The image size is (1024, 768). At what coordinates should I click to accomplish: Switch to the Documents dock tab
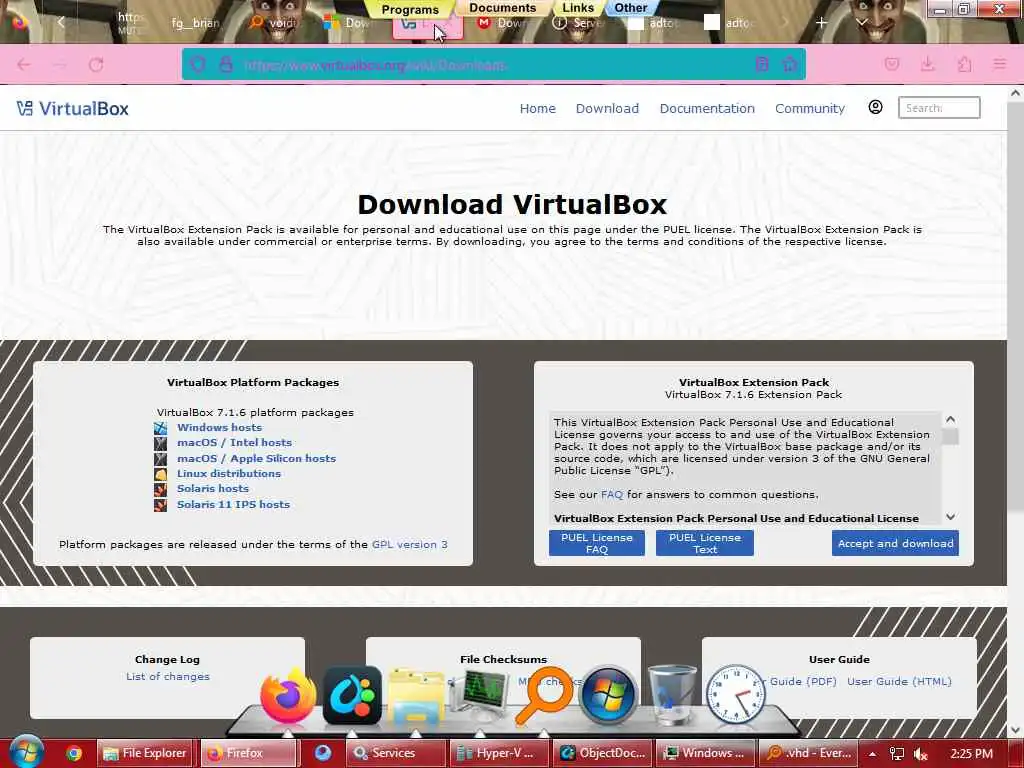pos(502,8)
